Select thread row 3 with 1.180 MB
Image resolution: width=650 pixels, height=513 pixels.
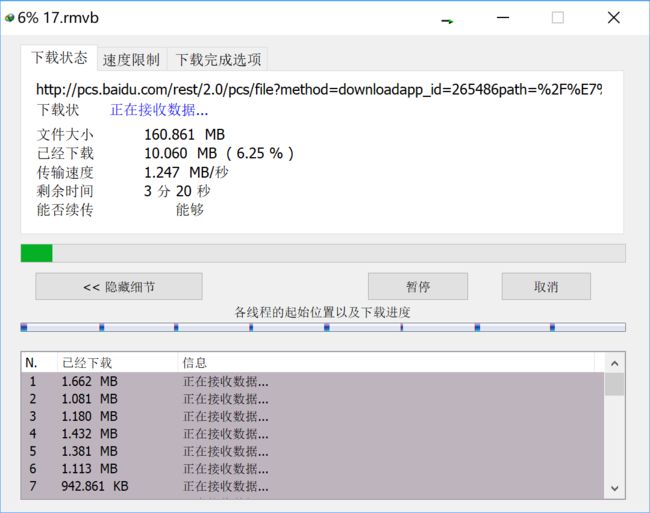pos(313,416)
